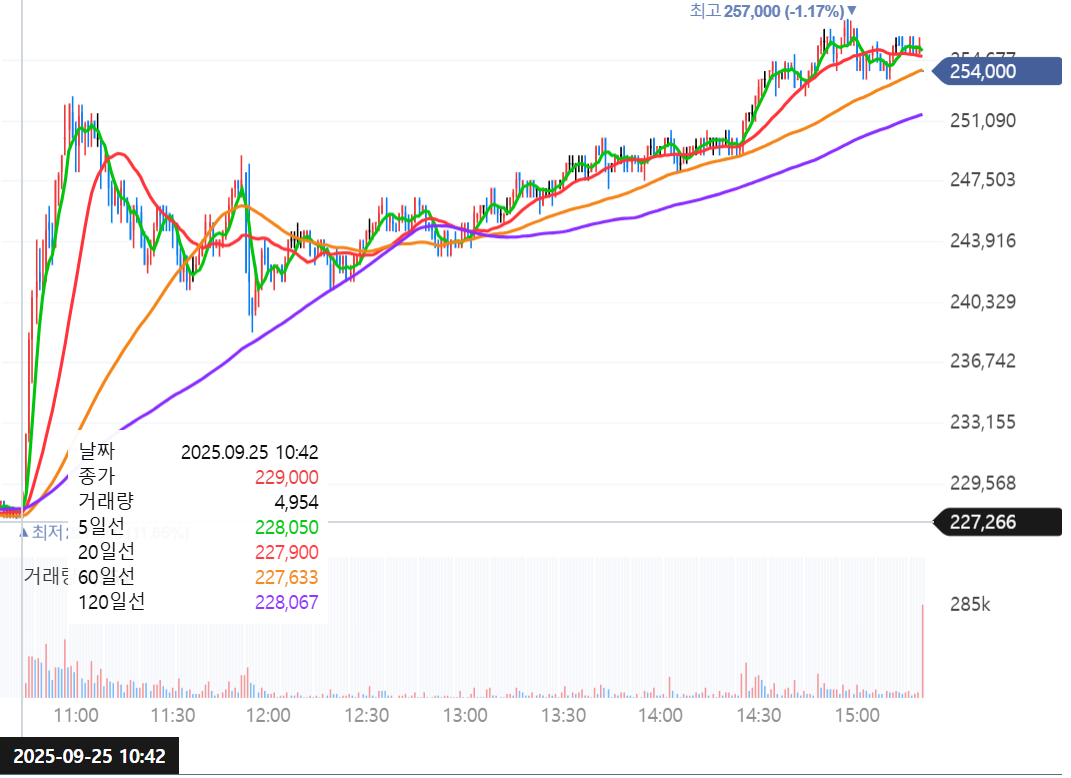Select the 227,266 crosshair price tag

pos(997,522)
